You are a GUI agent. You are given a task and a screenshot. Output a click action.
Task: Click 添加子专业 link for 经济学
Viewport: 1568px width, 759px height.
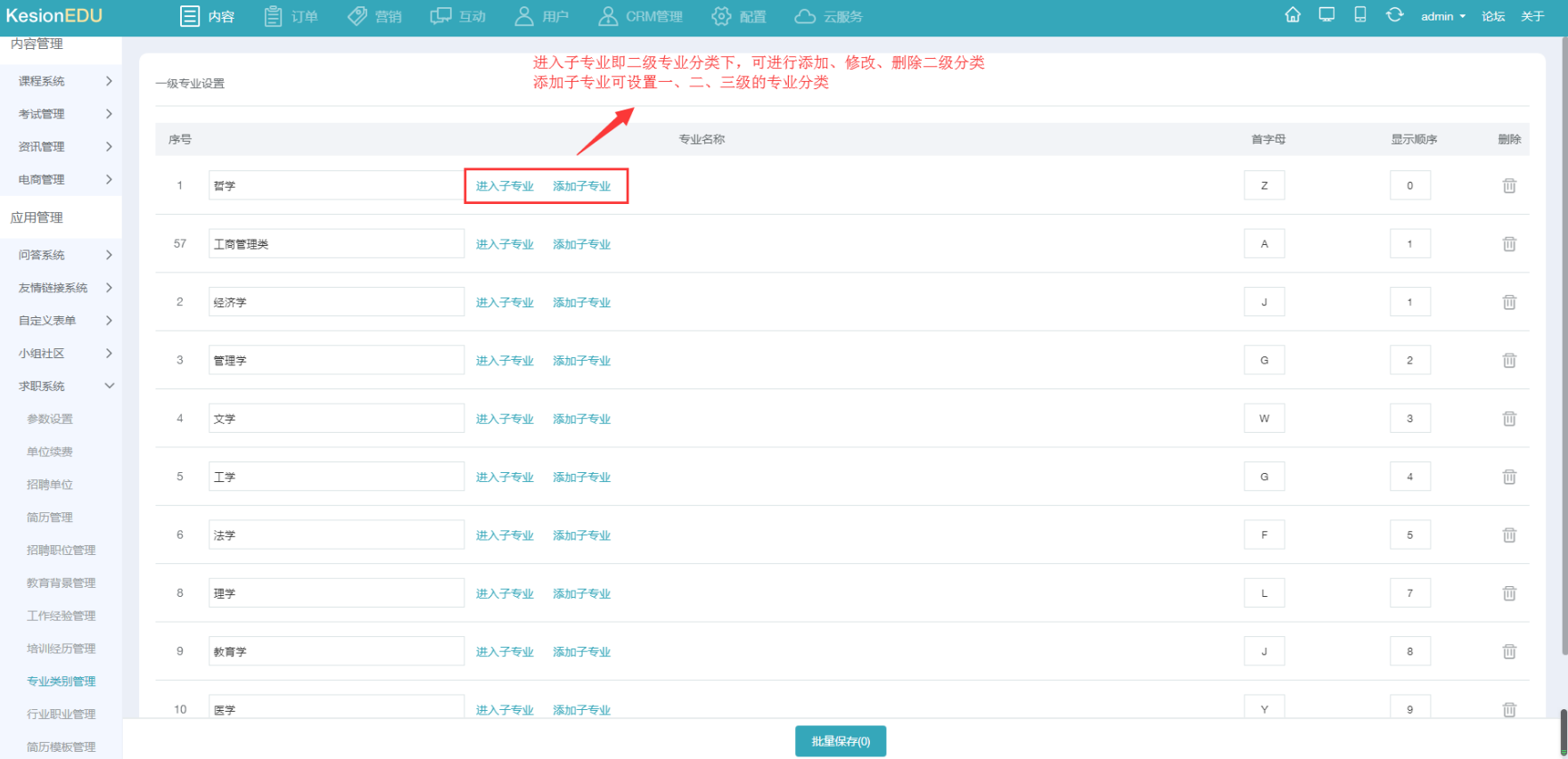click(x=581, y=303)
